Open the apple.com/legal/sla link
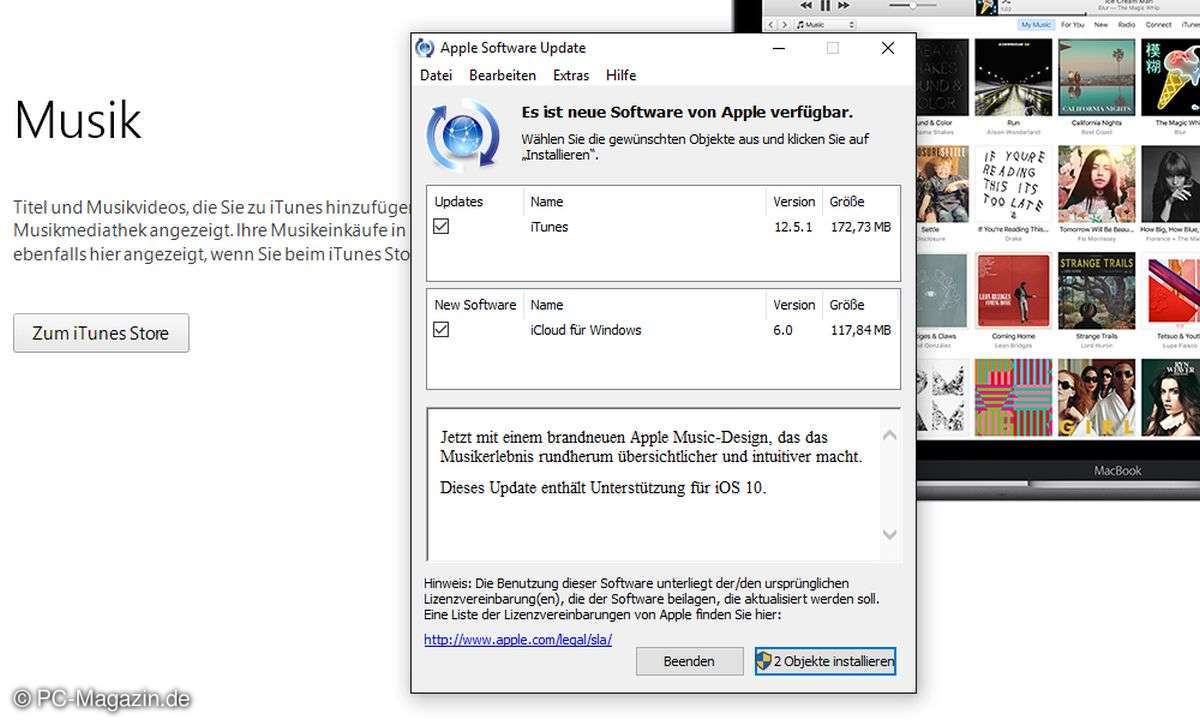The height and width of the screenshot is (720, 1200). coord(518,639)
